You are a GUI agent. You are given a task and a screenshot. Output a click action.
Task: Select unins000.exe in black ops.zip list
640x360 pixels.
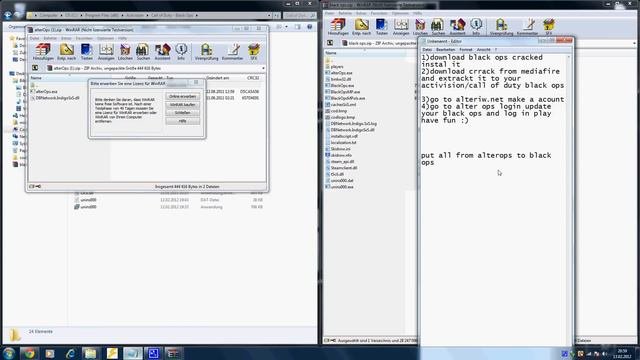pyautogui.click(x=340, y=187)
